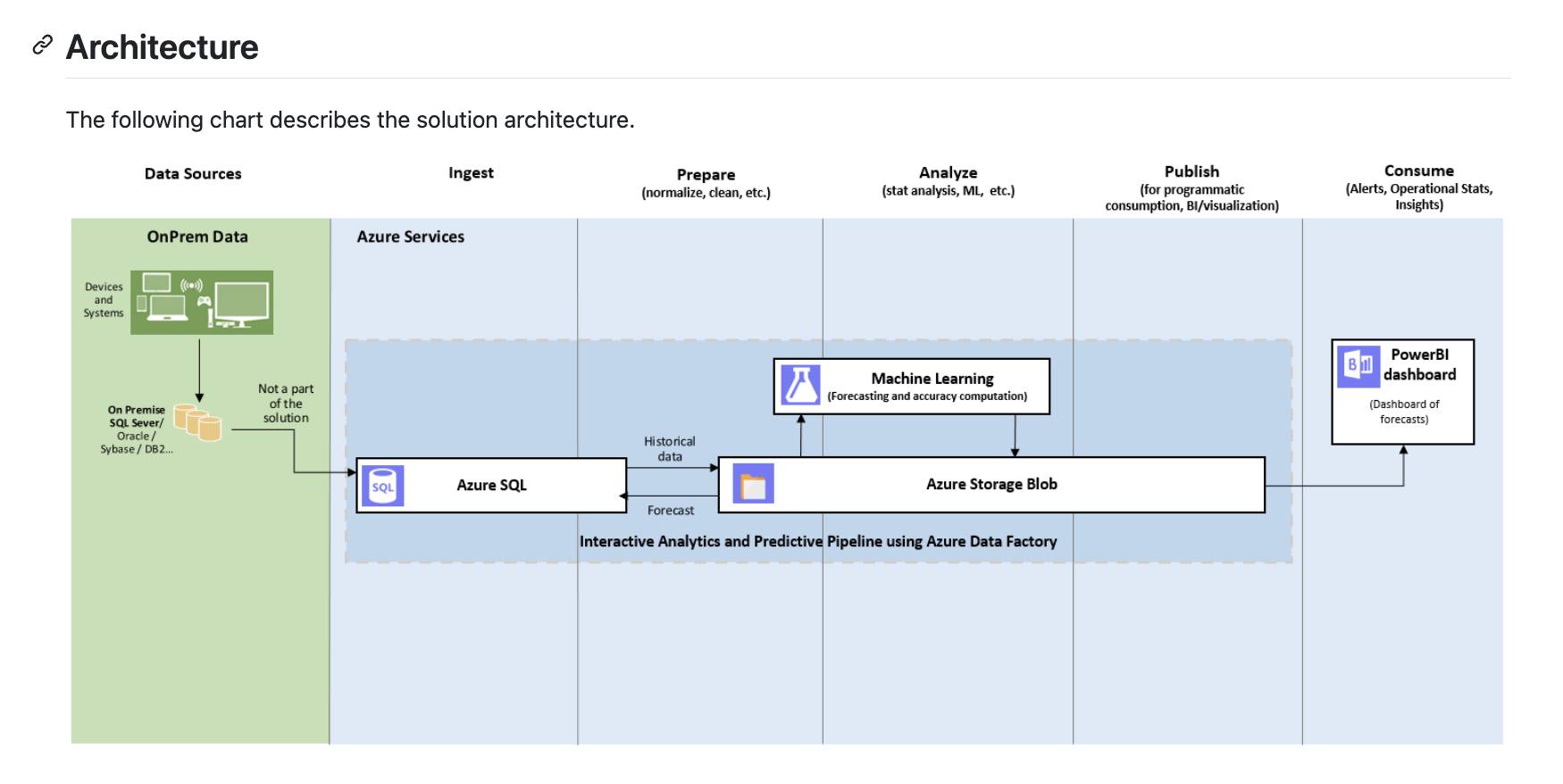
Task: Click the PowerBI dashboard title text
Action: [1420, 364]
